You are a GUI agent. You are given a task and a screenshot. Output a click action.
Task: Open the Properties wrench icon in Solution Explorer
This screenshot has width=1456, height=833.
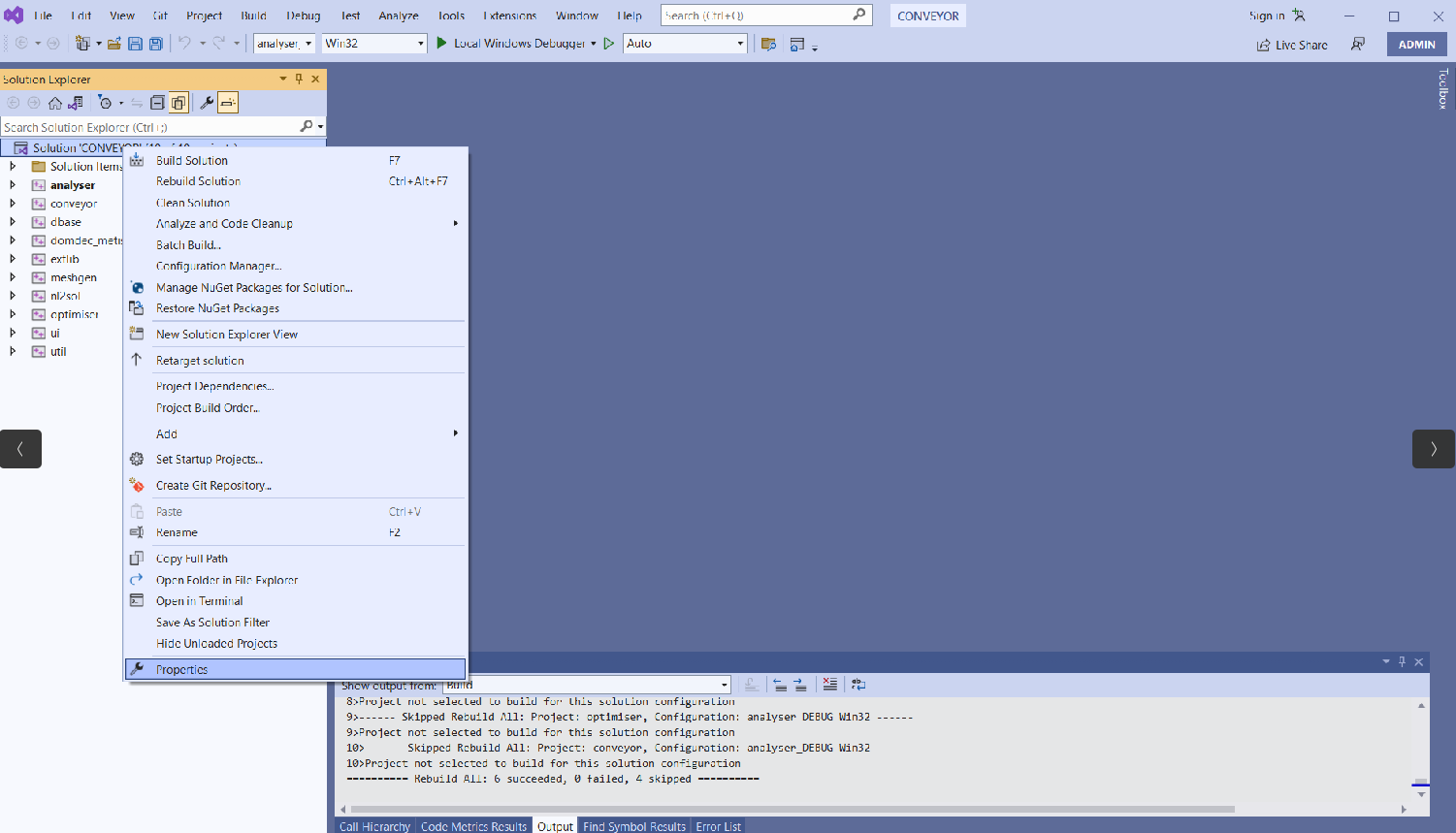coord(207,103)
